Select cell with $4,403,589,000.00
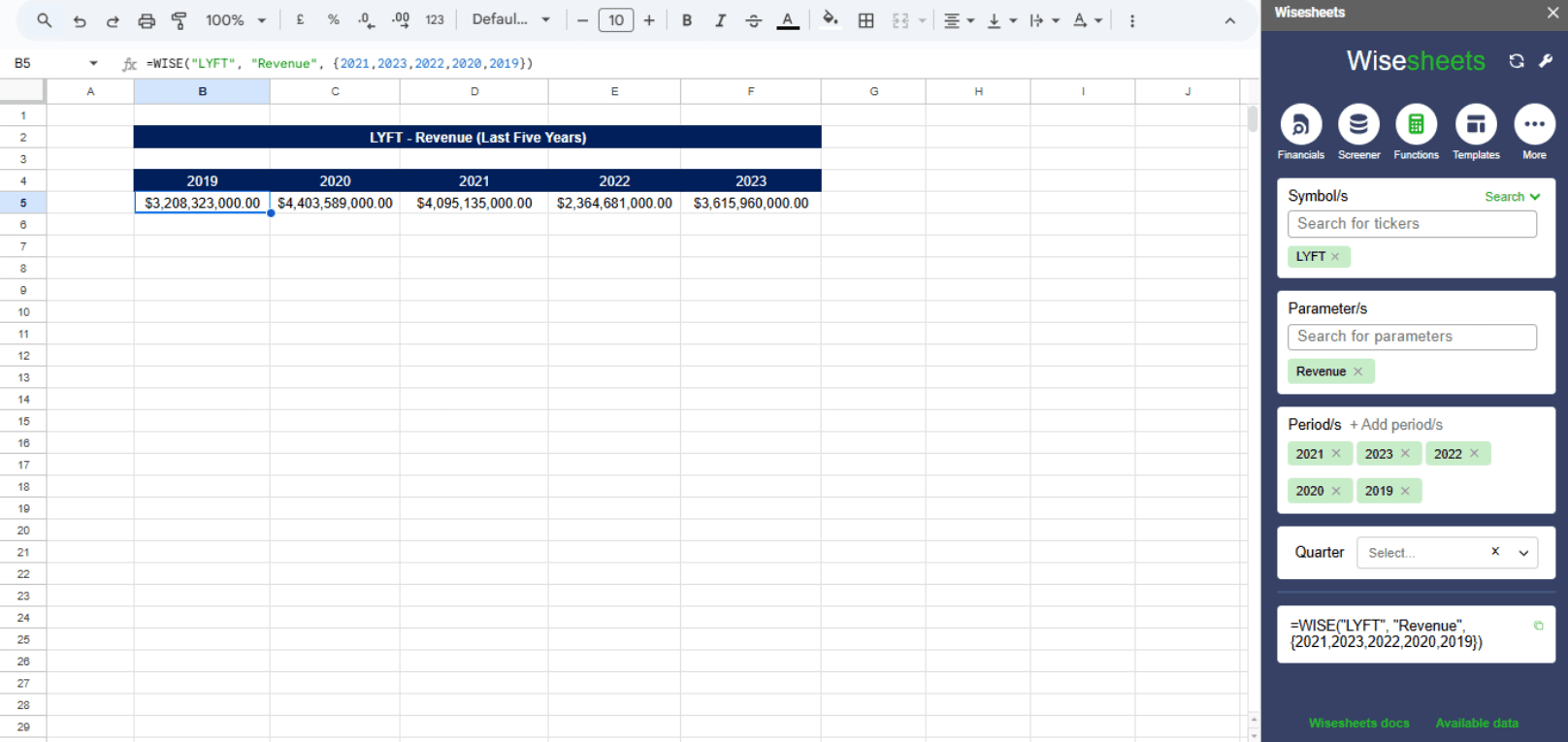The height and width of the screenshot is (742, 1568). (335, 203)
